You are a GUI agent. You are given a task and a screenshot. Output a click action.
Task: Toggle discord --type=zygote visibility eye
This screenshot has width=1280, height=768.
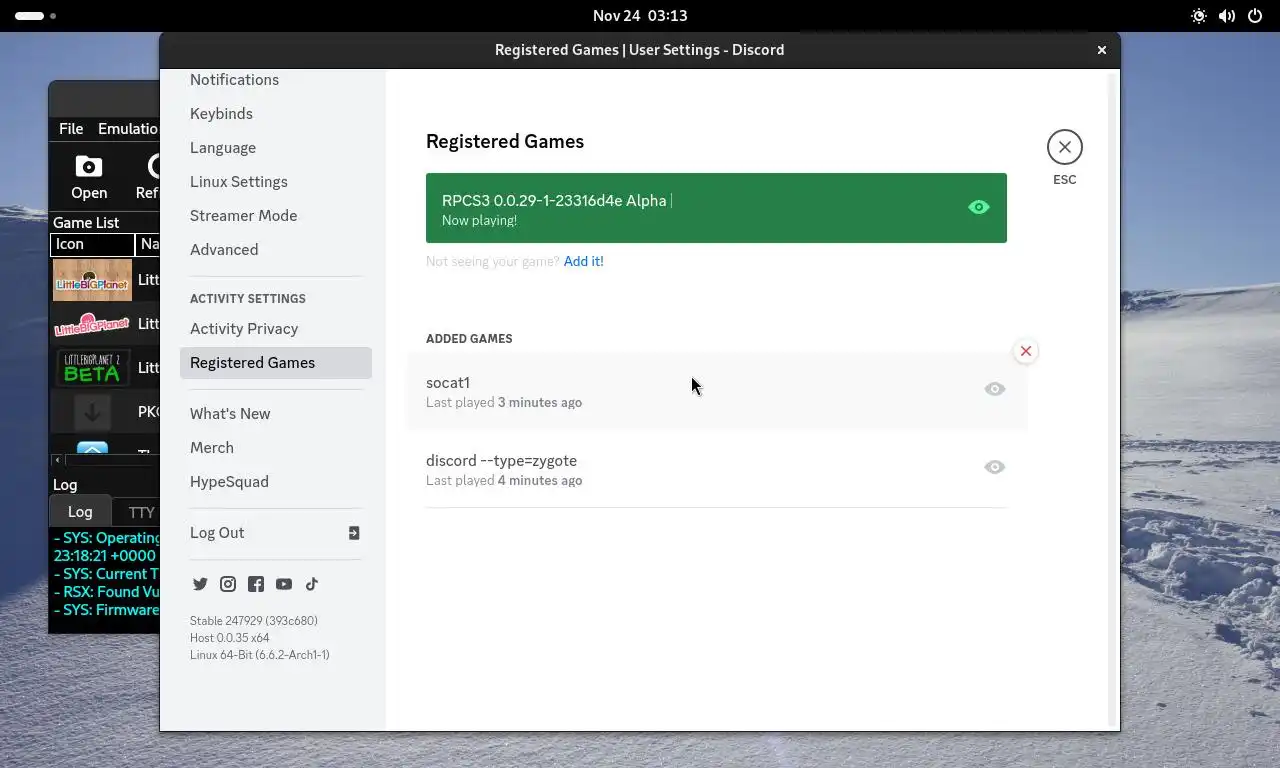point(994,467)
